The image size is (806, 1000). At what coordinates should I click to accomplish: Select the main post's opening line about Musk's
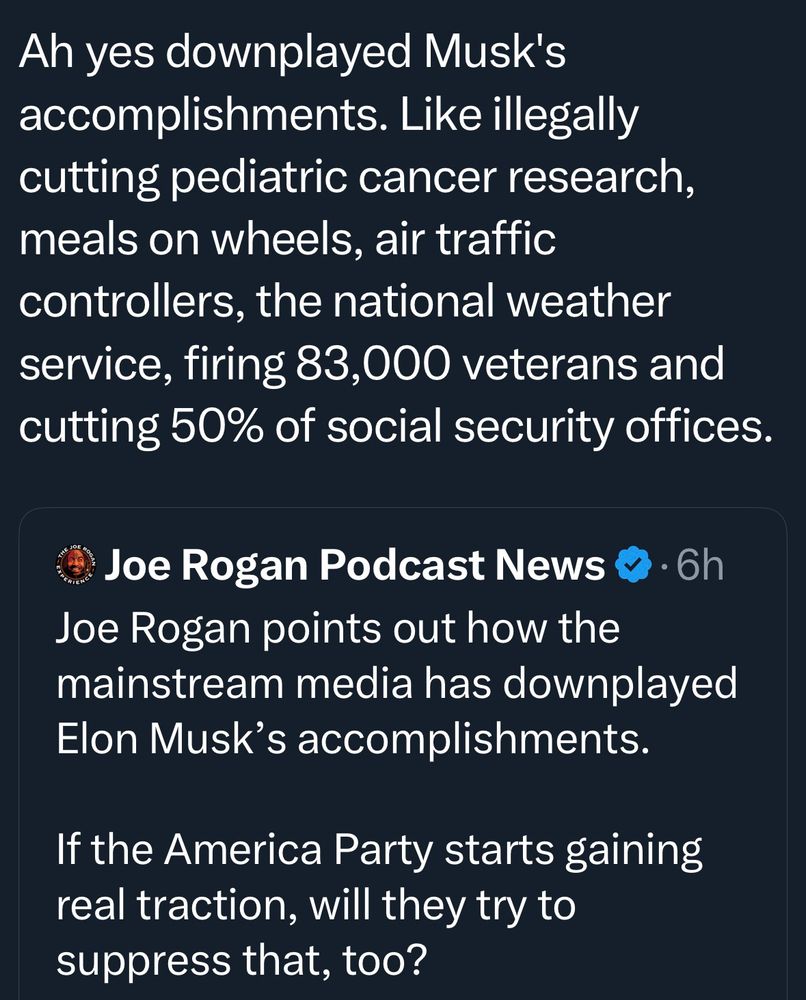point(293,54)
